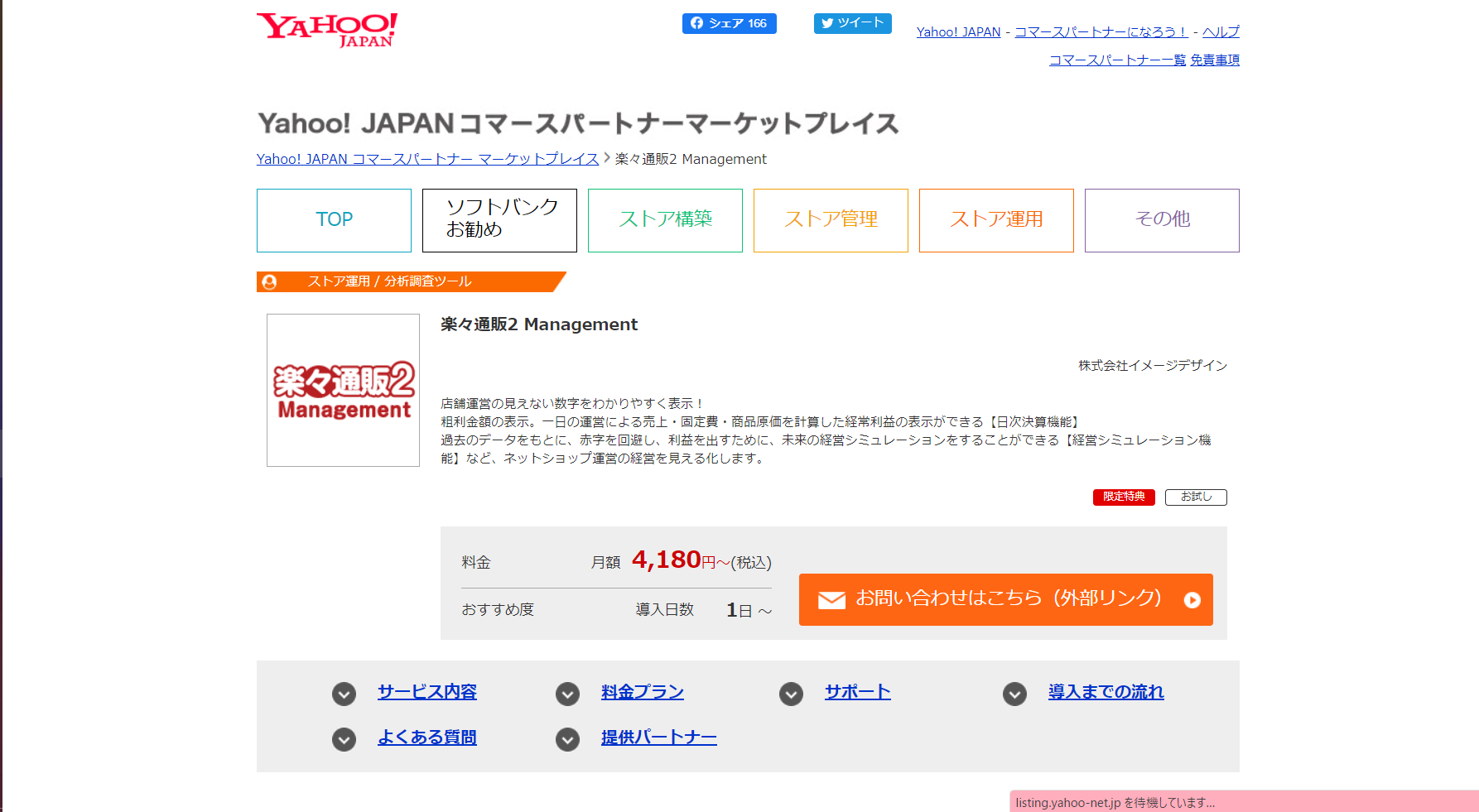Click the 限定特典 red badge

point(1124,497)
